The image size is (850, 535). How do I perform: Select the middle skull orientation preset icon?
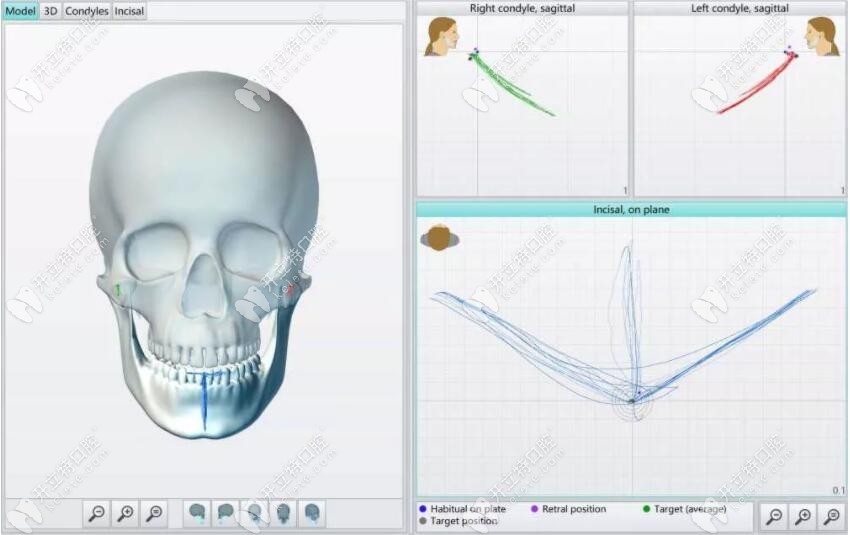[x=256, y=514]
